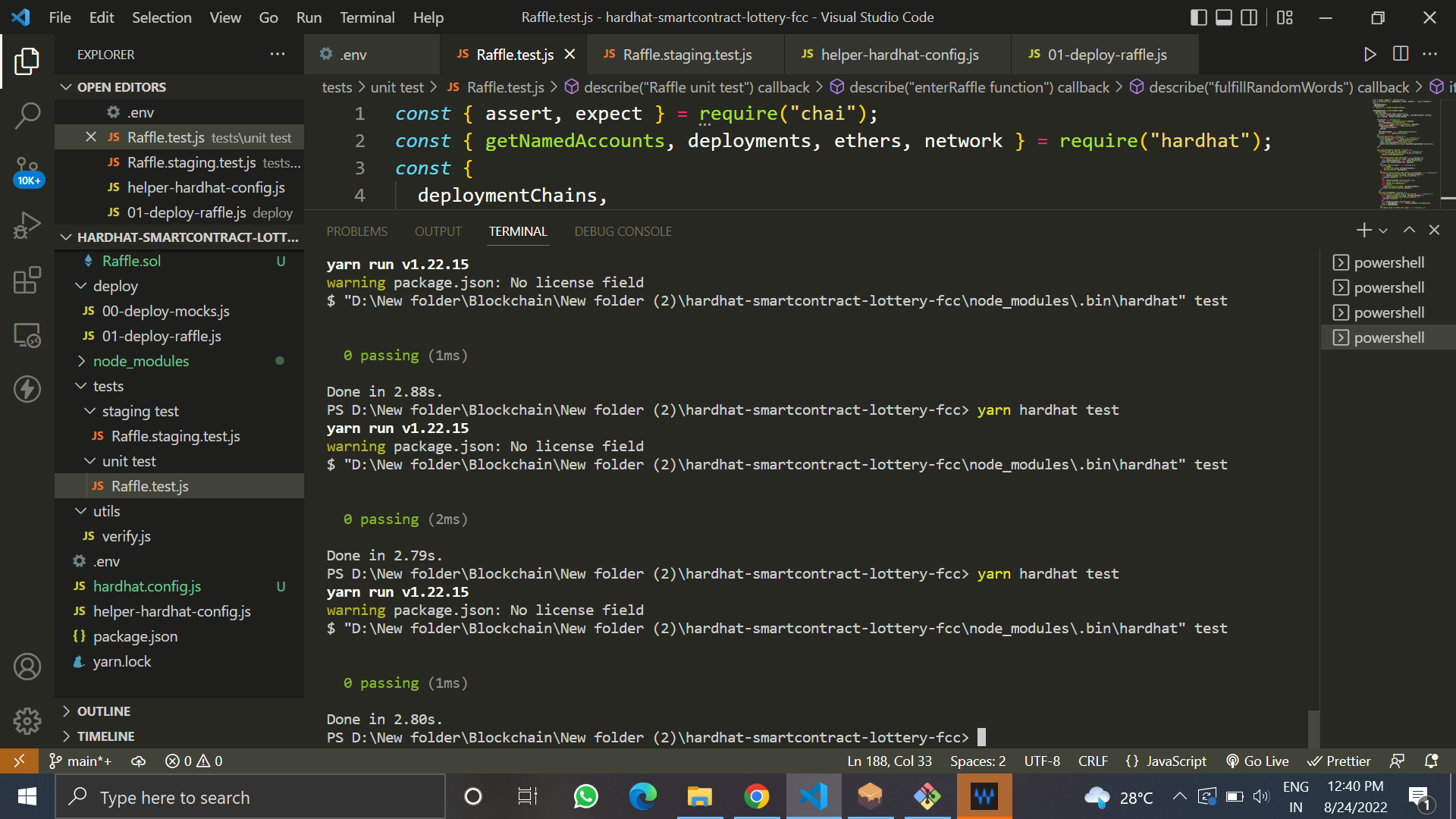Screen dimensions: 1456x819
Task: Open the remote window indicator in status bar
Action: coord(19,761)
